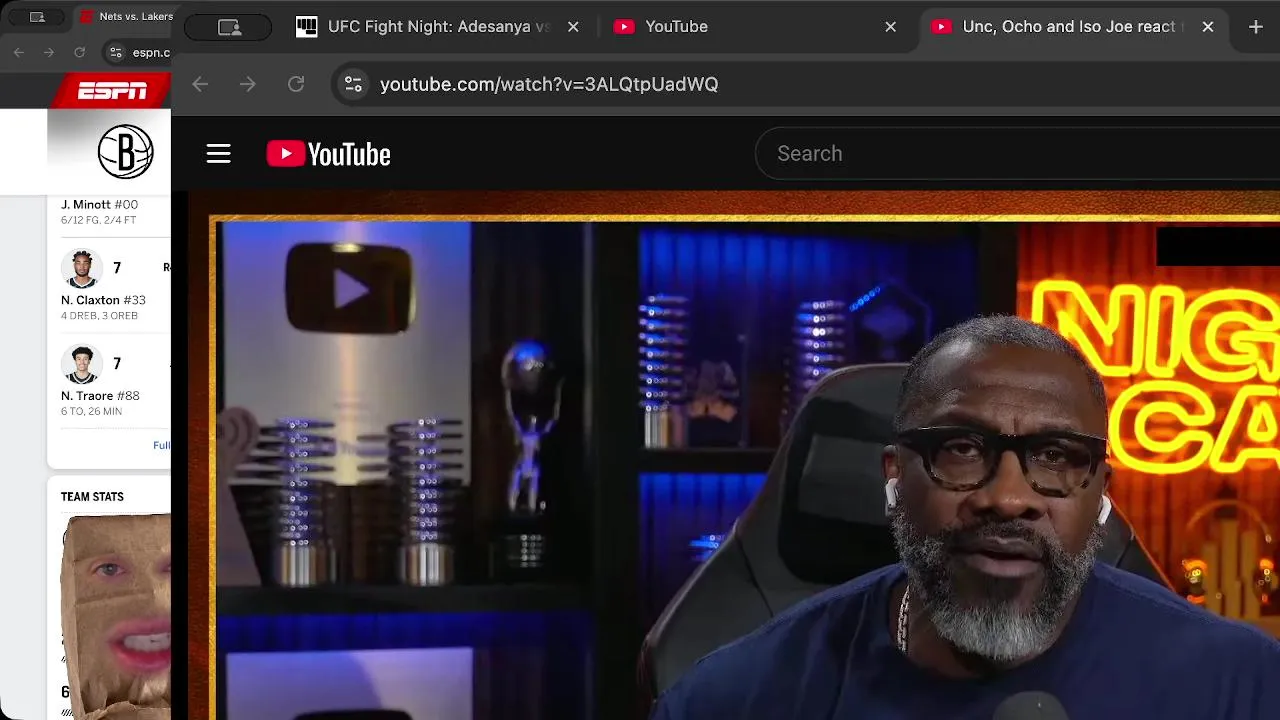Click the YouTube logo to go home
The image size is (1280, 720).
point(328,154)
